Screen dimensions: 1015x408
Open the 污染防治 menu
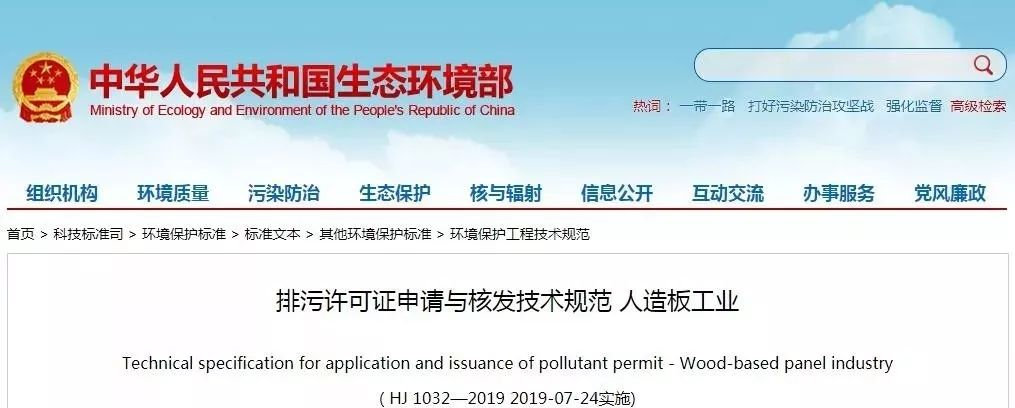(284, 193)
